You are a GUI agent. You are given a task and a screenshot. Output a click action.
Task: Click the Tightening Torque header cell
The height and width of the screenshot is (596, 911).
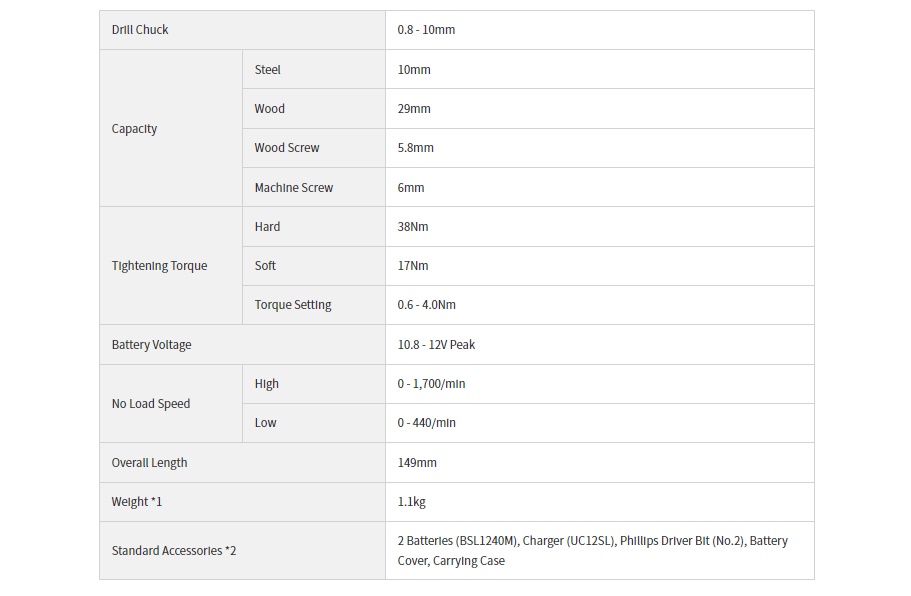click(x=171, y=265)
